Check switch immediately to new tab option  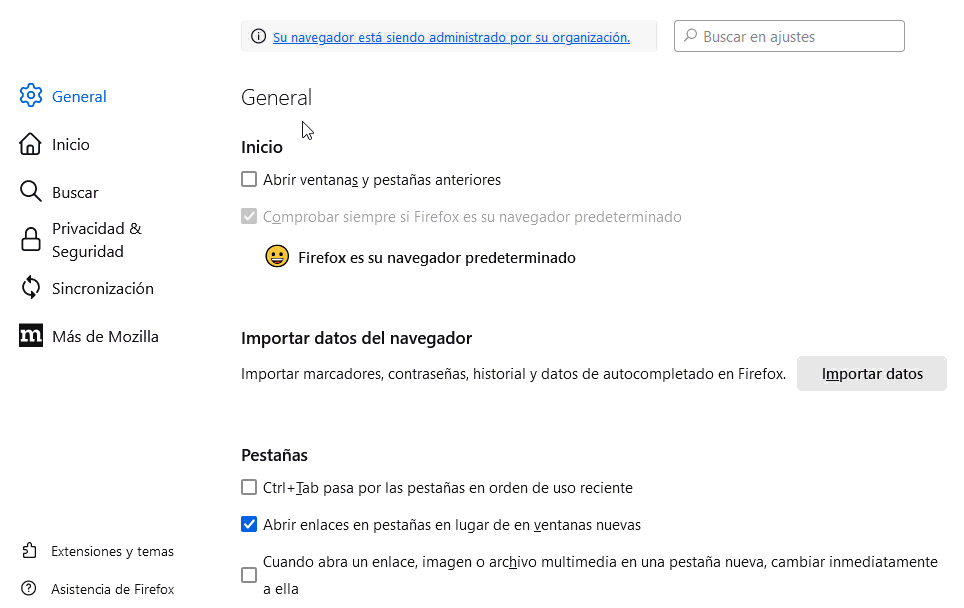click(249, 575)
